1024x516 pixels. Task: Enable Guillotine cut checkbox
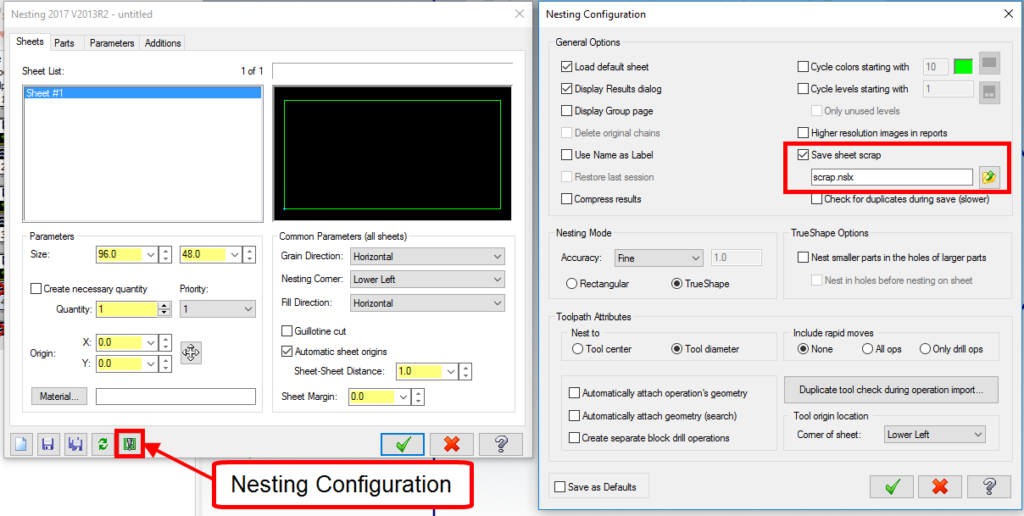click(x=287, y=331)
